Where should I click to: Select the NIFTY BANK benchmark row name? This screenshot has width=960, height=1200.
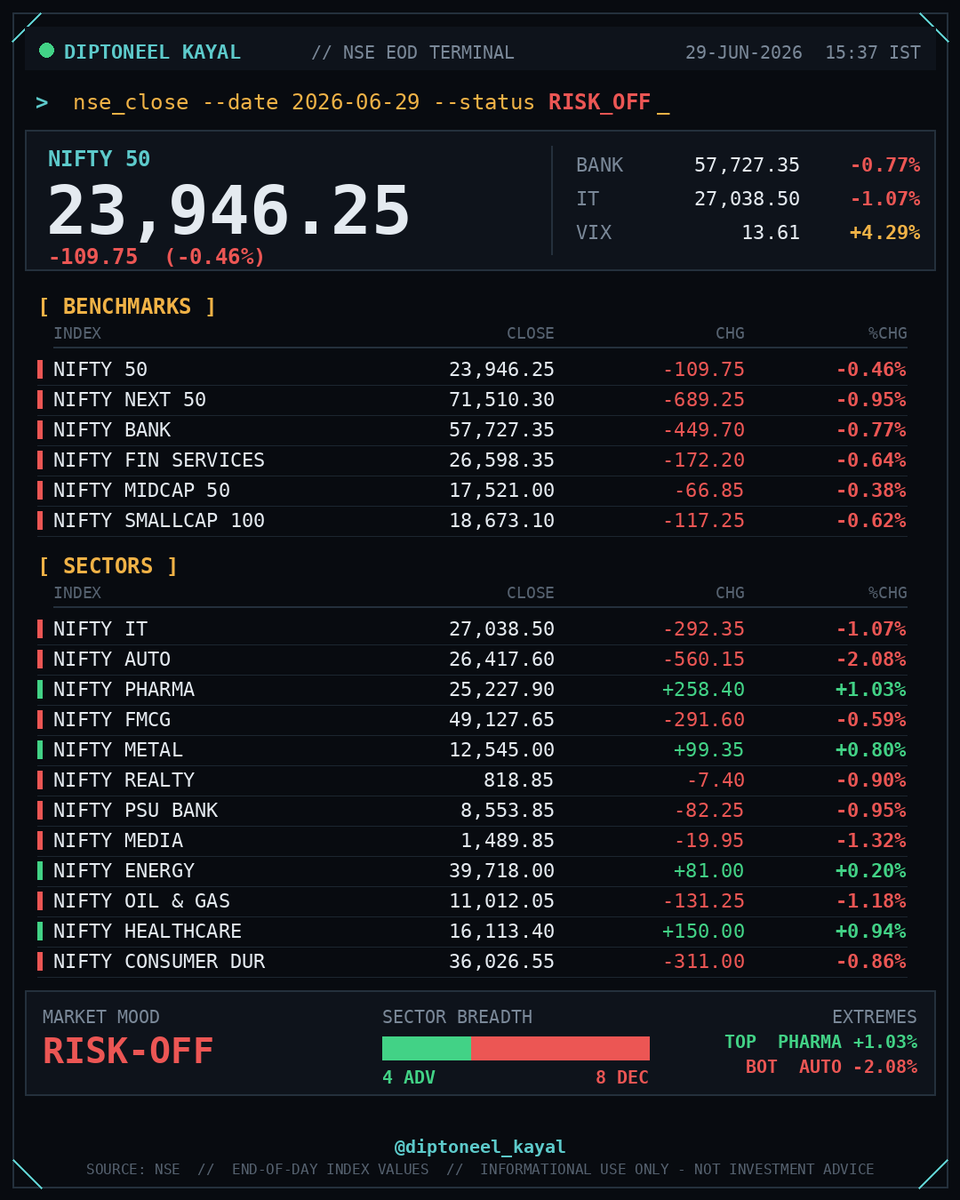(112, 430)
